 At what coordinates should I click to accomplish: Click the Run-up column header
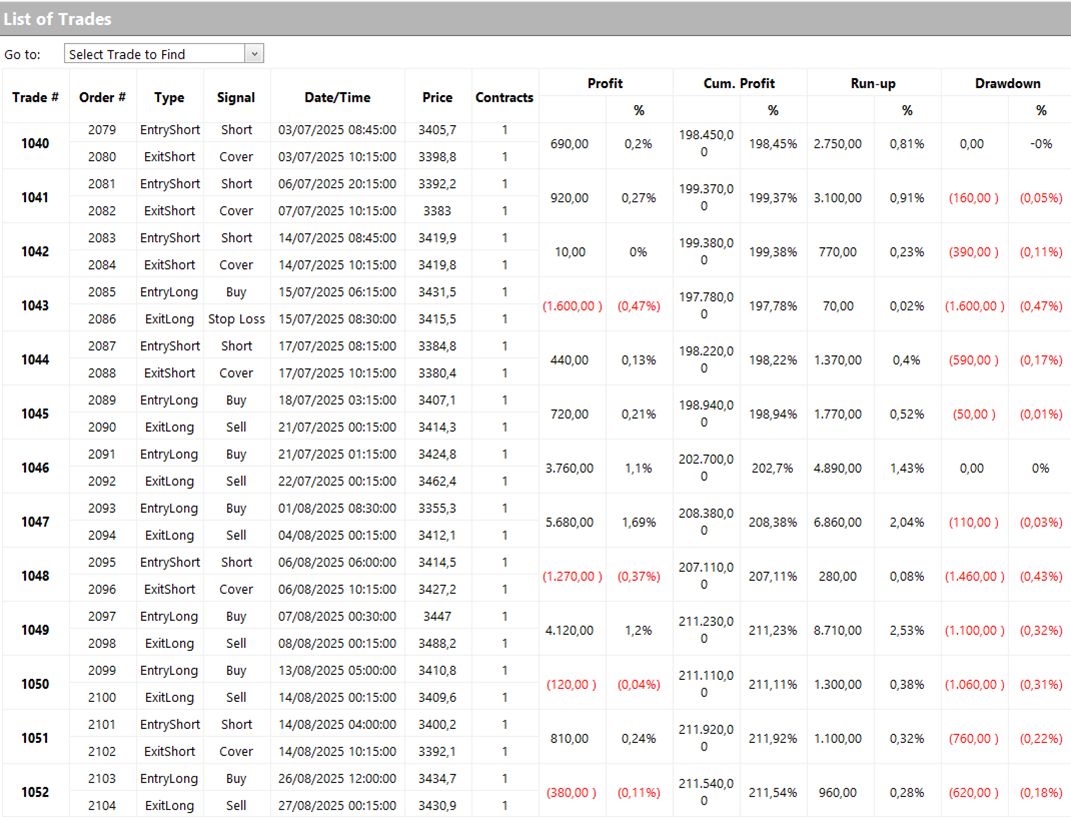tap(873, 83)
